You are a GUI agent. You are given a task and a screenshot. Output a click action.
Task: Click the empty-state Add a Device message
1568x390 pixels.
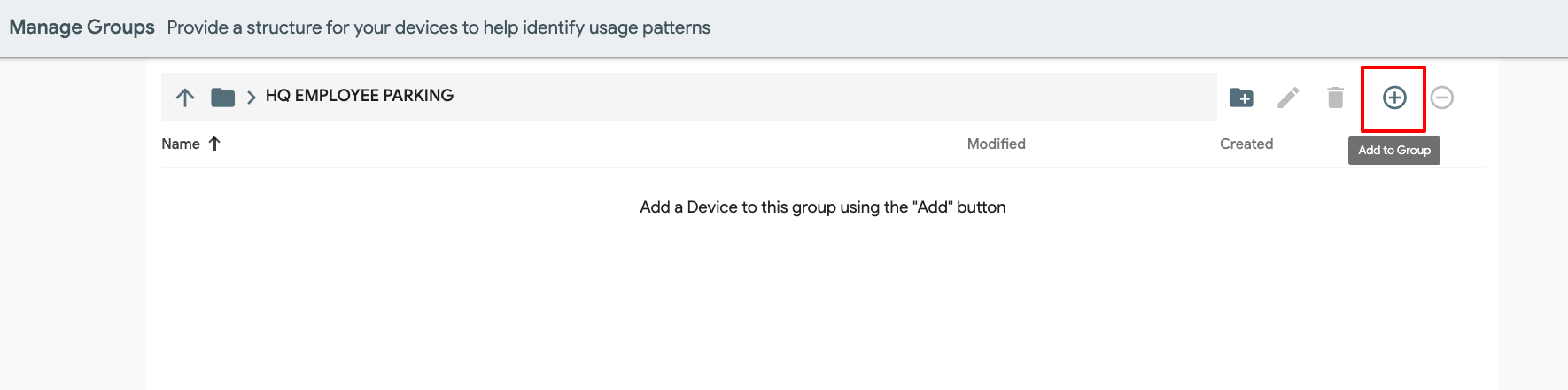pos(822,207)
